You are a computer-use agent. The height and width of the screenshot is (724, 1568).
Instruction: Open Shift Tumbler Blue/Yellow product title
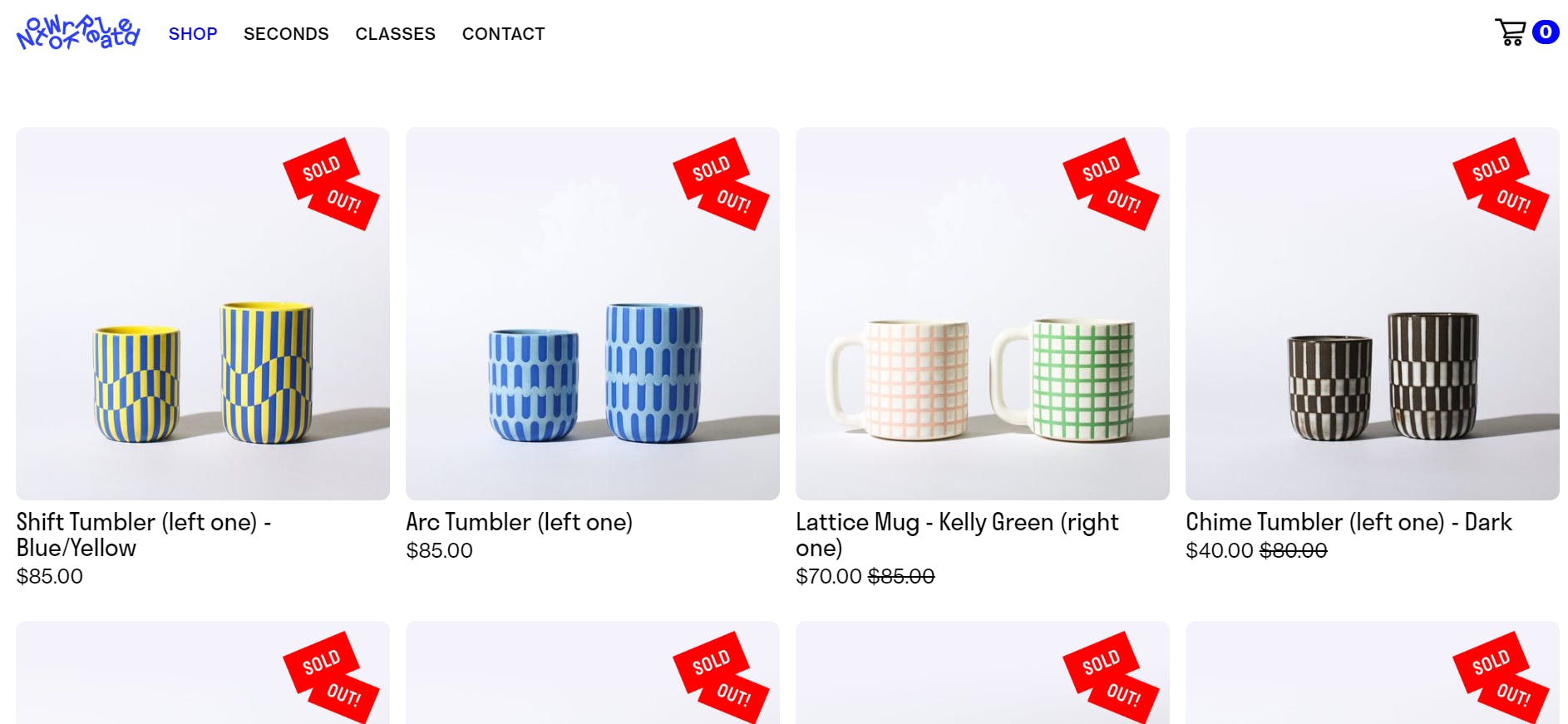pyautogui.click(x=143, y=534)
